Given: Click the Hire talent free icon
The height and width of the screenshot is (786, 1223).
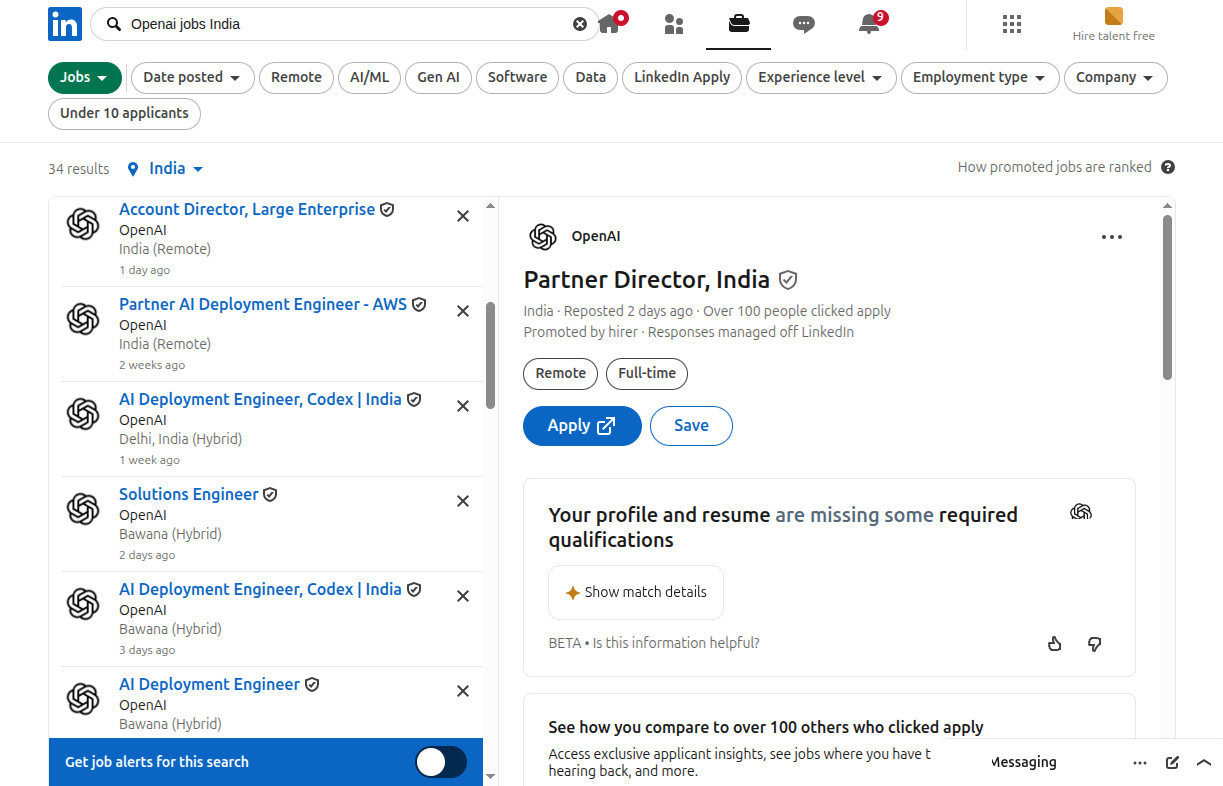Looking at the screenshot, I should 1113,16.
